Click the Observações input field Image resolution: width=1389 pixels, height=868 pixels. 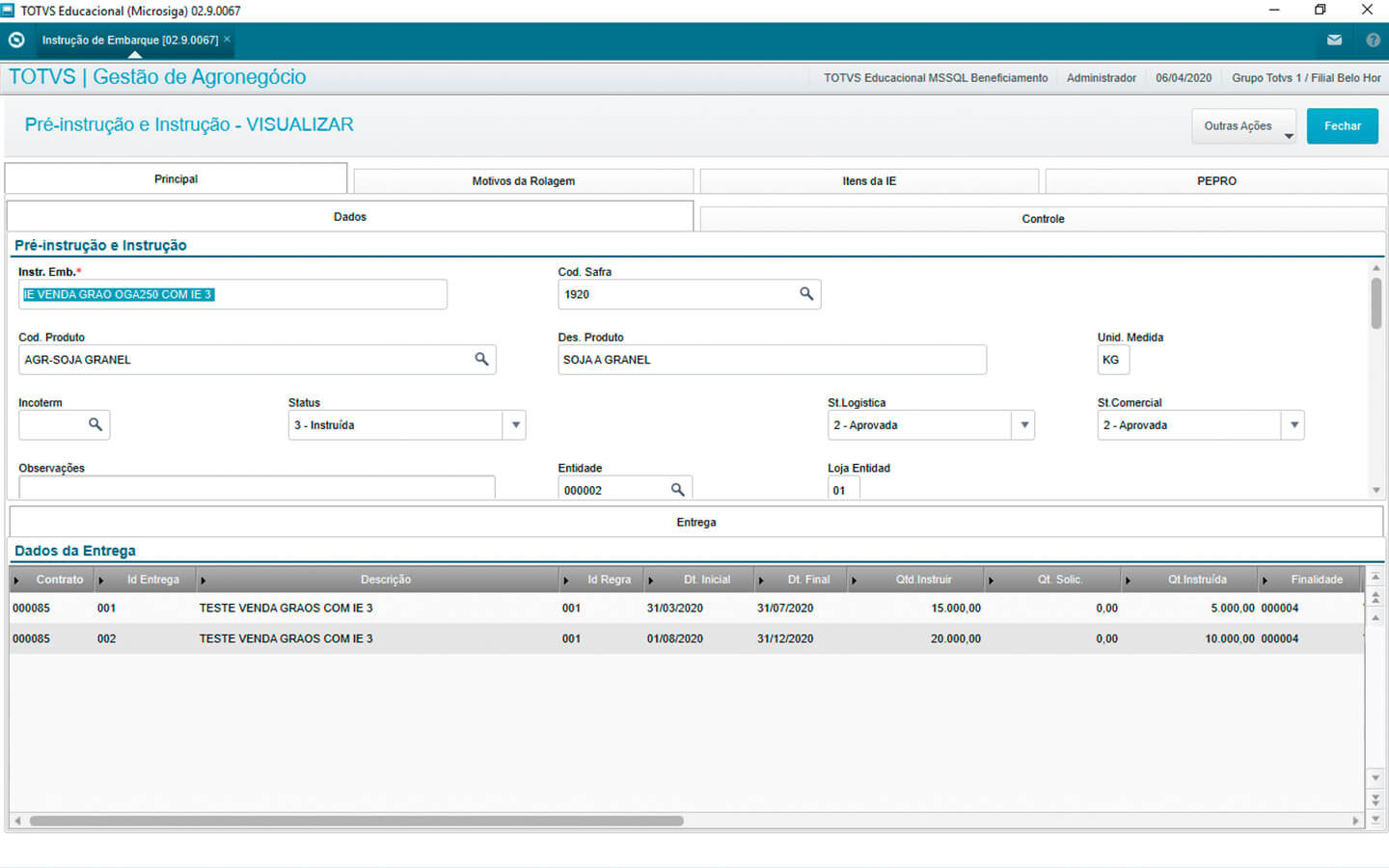(256, 488)
